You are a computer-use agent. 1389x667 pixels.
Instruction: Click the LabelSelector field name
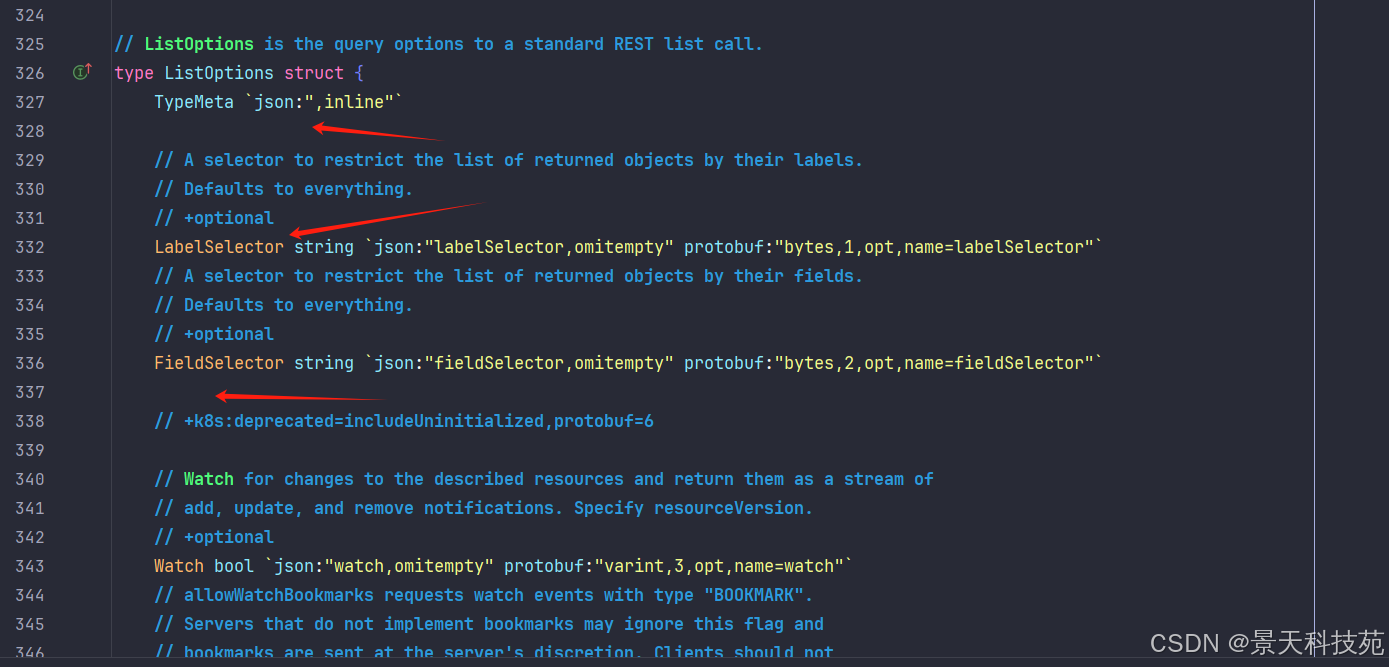pyautogui.click(x=218, y=247)
